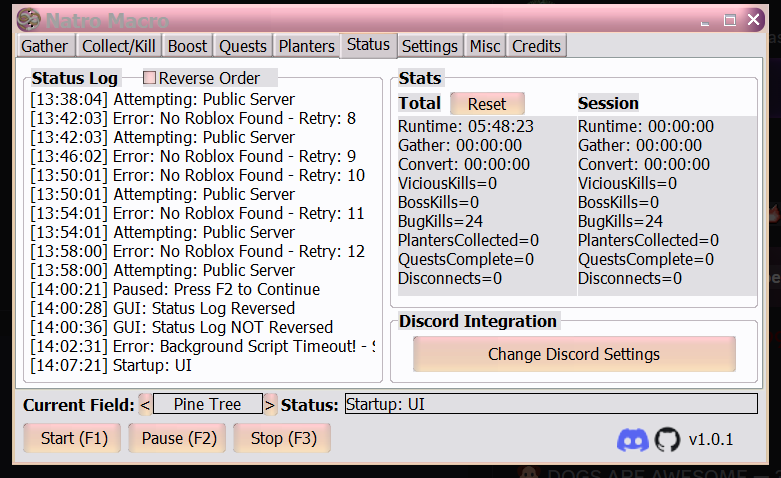Click Session 'ViciousKills=0' stat
781x478 pixels.
point(627,183)
